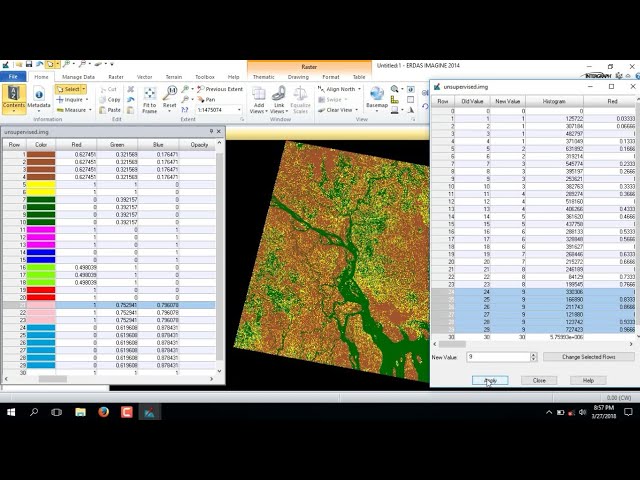Click the taskbar search icon

[x=34, y=412]
